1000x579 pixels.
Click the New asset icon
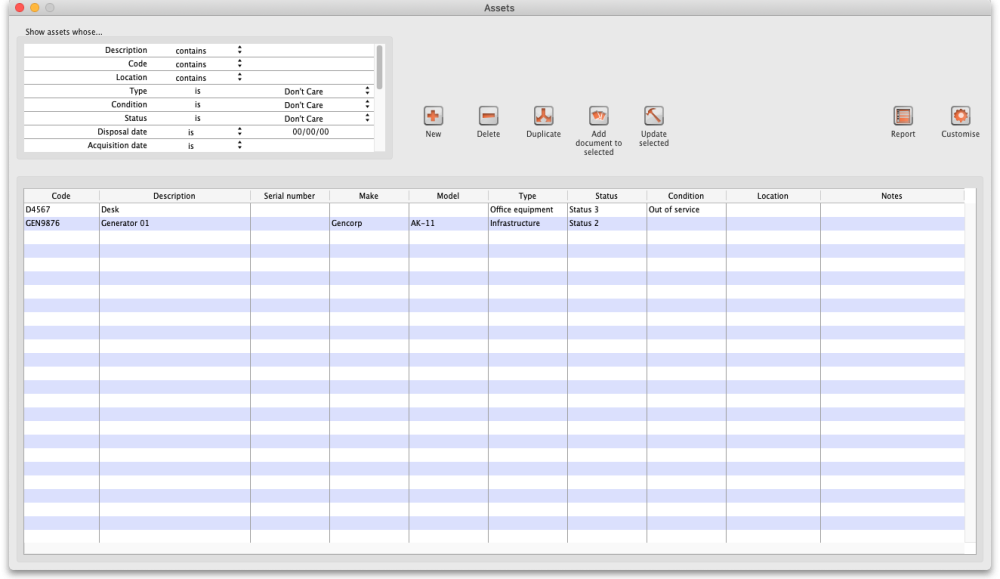tap(433, 116)
